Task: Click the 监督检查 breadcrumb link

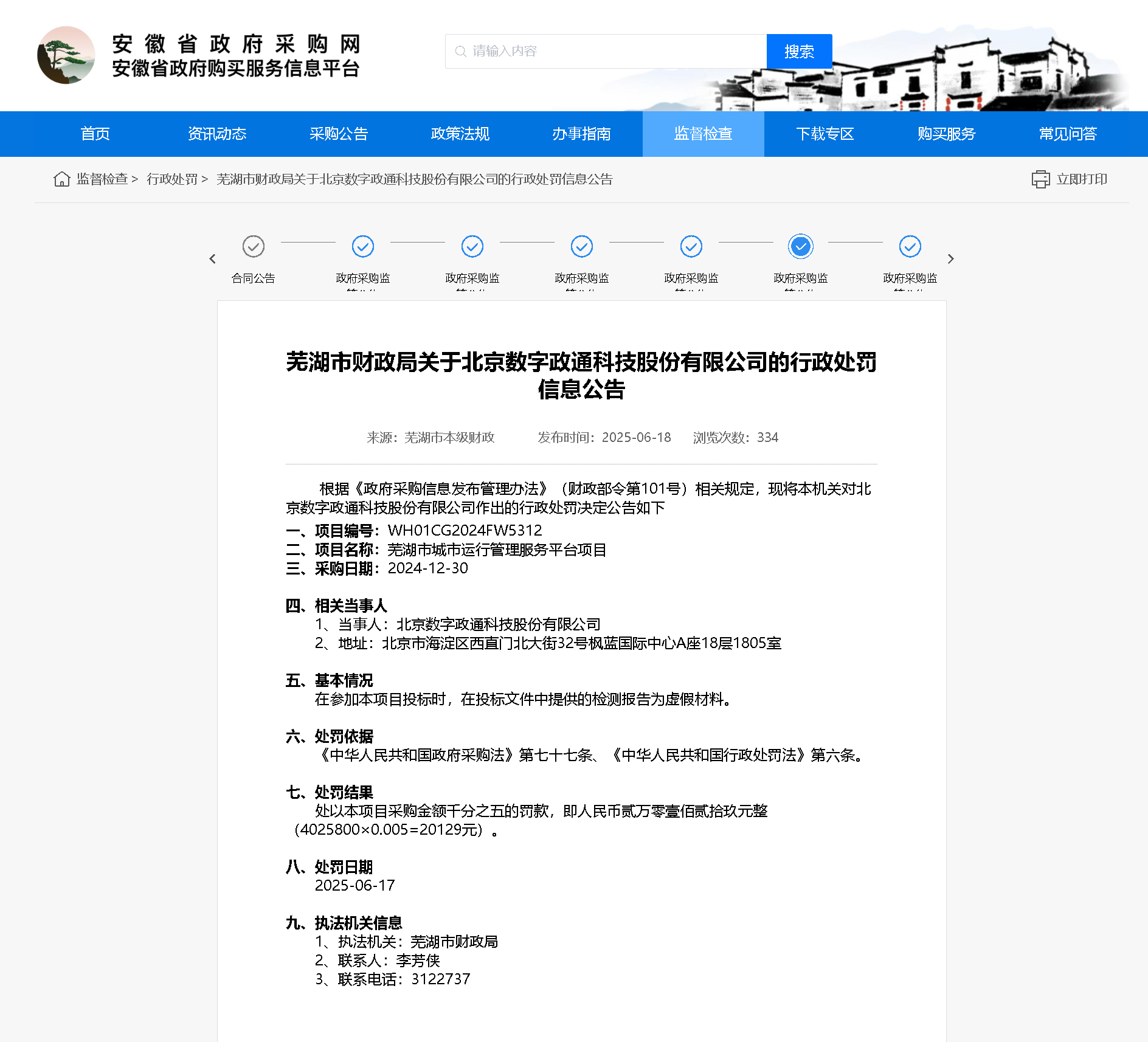Action: [102, 179]
